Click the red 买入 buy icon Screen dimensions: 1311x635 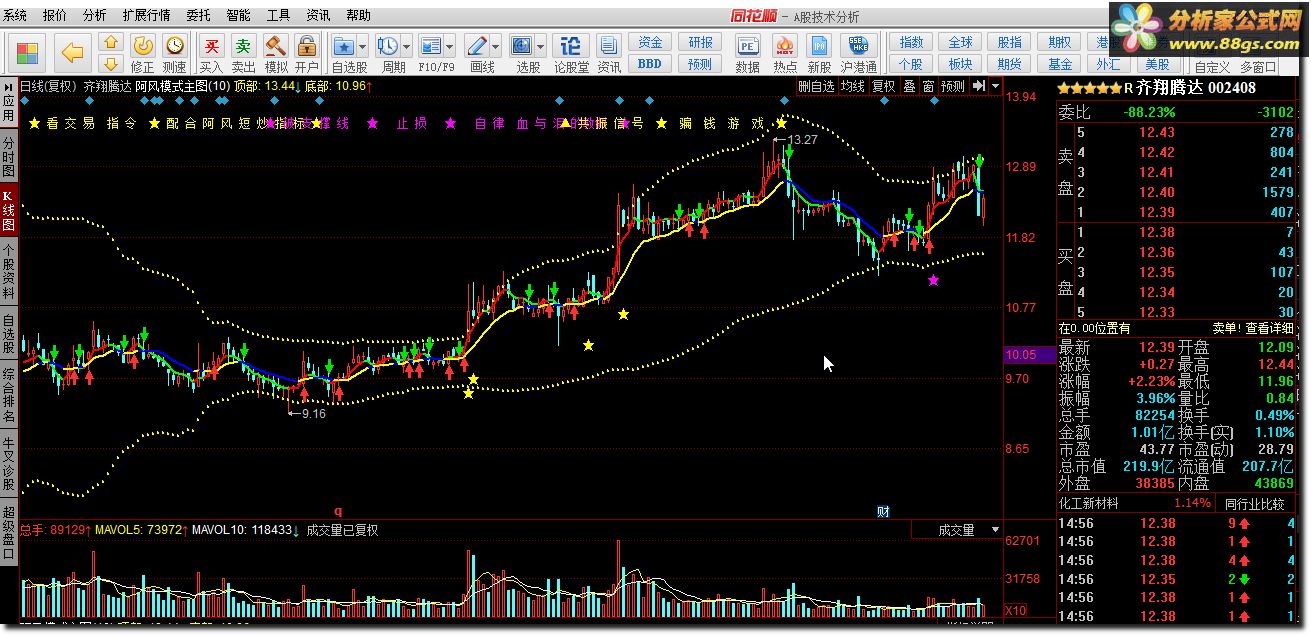[211, 53]
